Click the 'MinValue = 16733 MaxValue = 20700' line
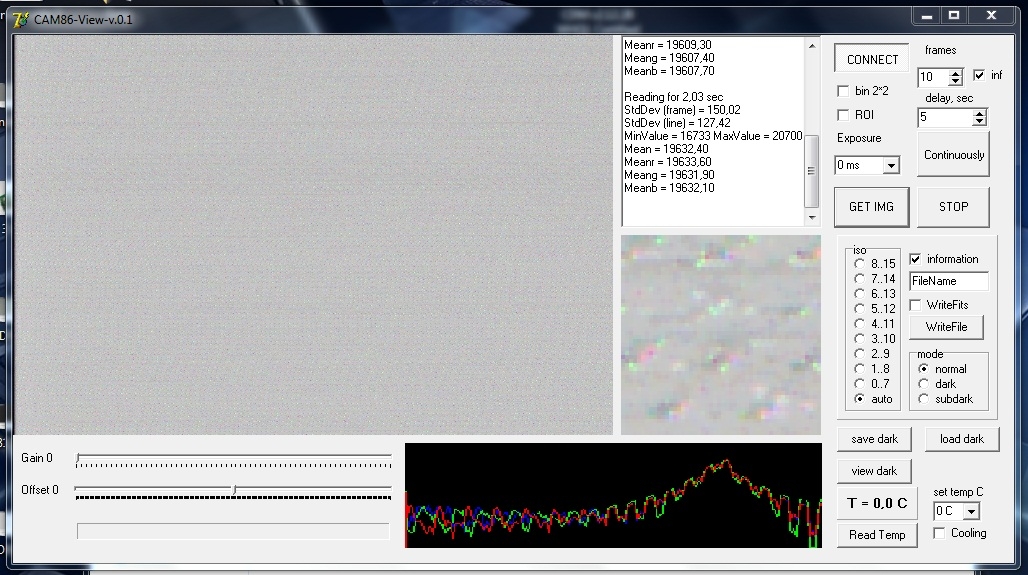Image resolution: width=1028 pixels, height=575 pixels. click(x=713, y=136)
